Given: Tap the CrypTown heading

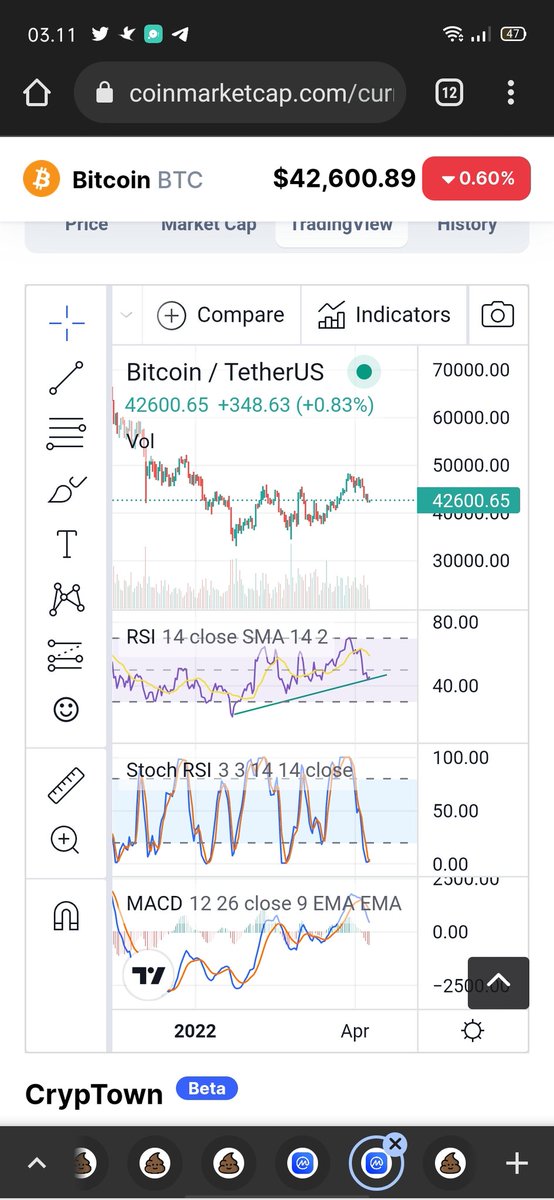Looking at the screenshot, I should (94, 1094).
